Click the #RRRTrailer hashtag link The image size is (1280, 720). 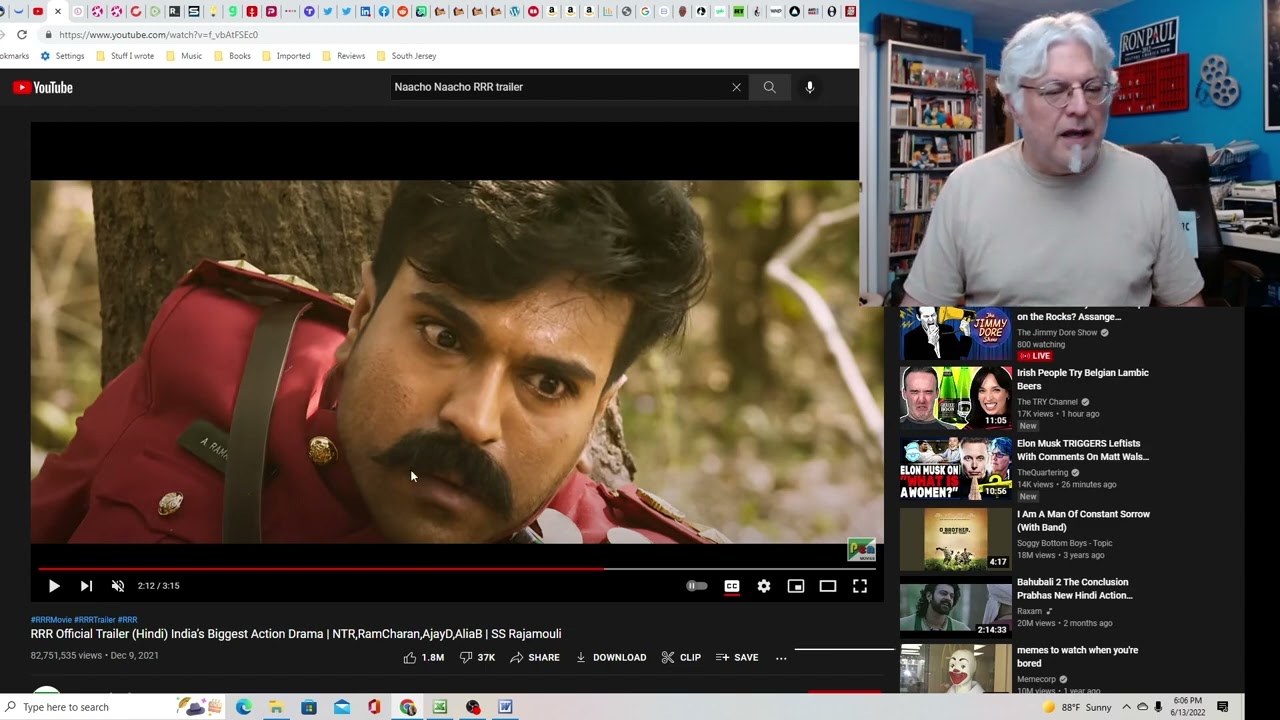click(x=95, y=620)
